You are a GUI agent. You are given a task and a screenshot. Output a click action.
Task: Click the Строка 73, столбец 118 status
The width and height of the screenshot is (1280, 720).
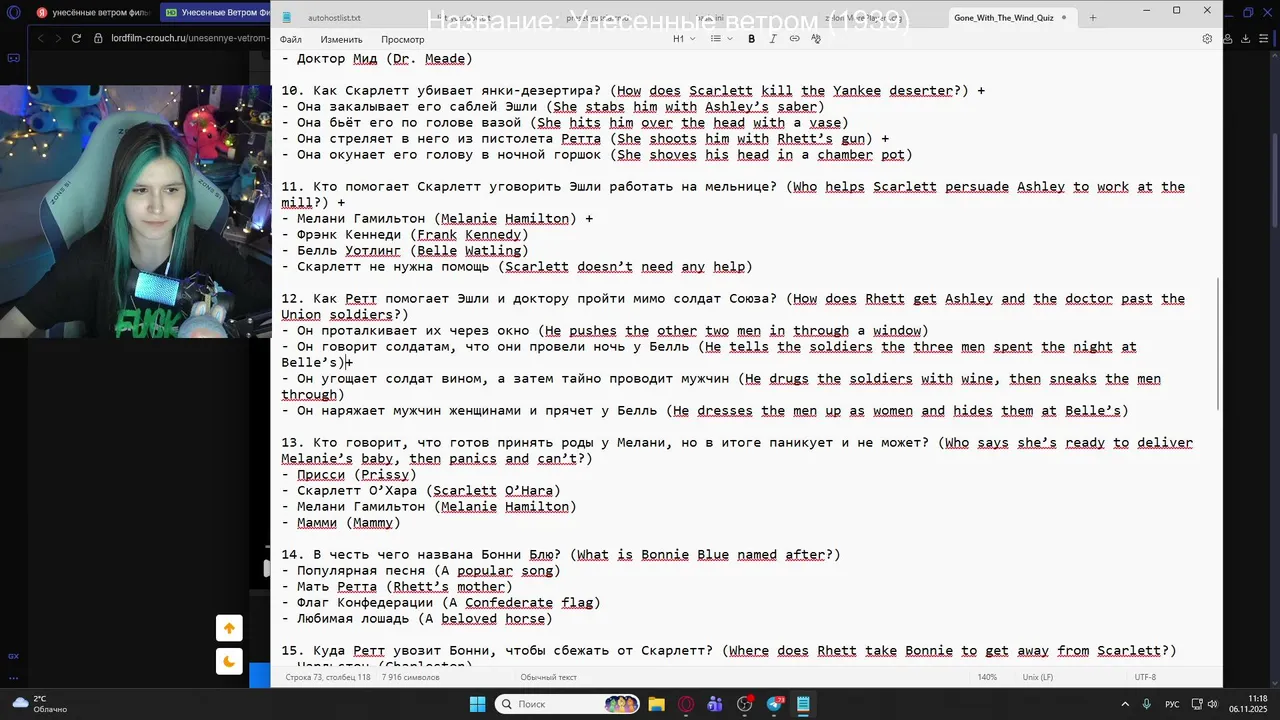click(x=327, y=677)
